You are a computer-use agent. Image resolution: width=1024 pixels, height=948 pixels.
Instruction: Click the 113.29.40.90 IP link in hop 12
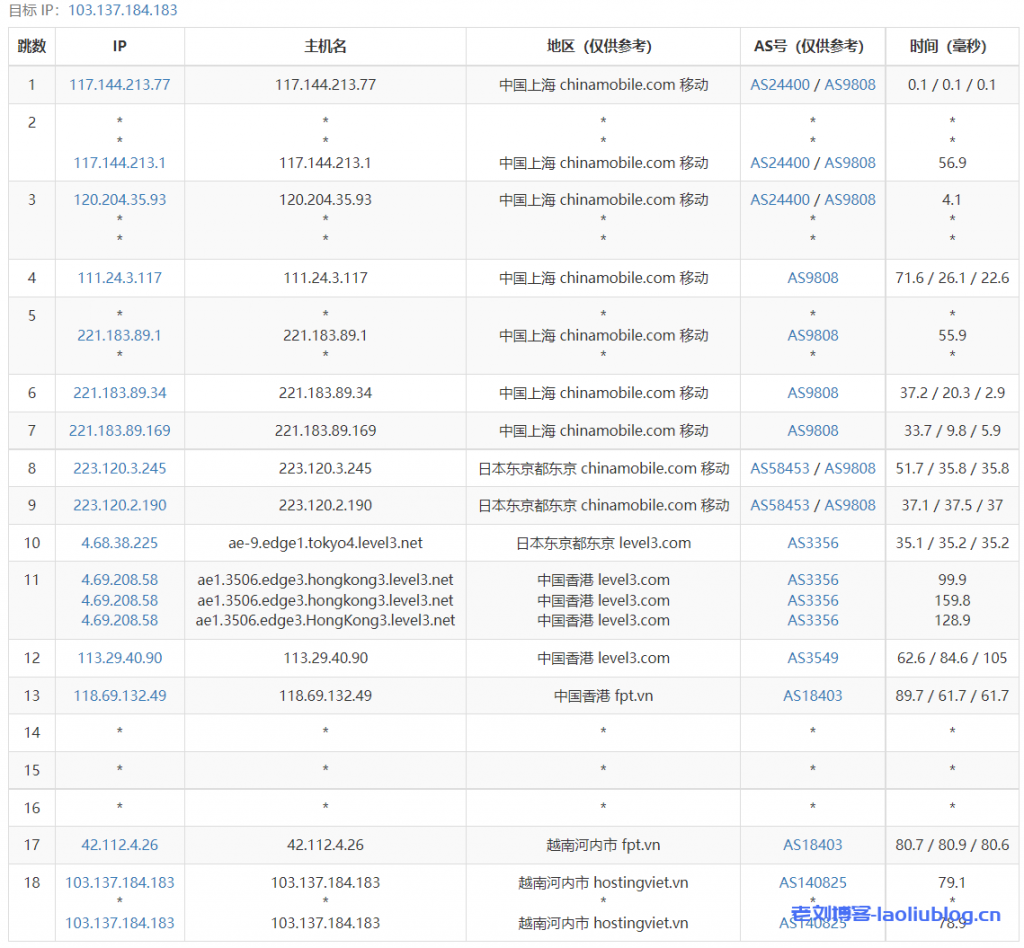click(x=119, y=658)
